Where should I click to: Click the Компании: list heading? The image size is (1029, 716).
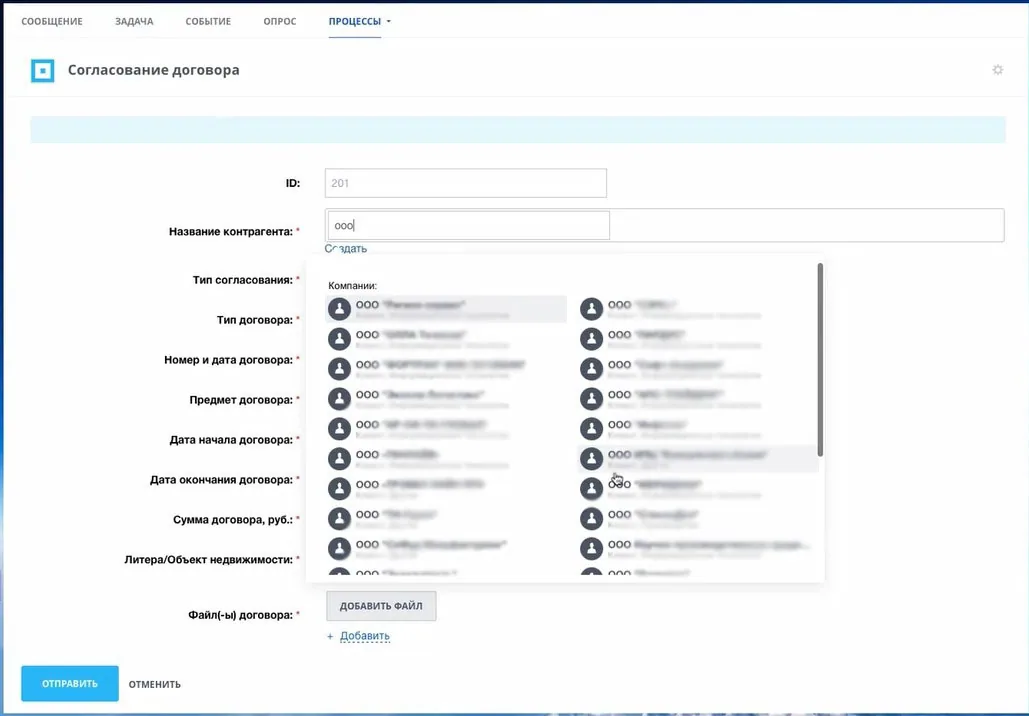pyautogui.click(x=352, y=285)
